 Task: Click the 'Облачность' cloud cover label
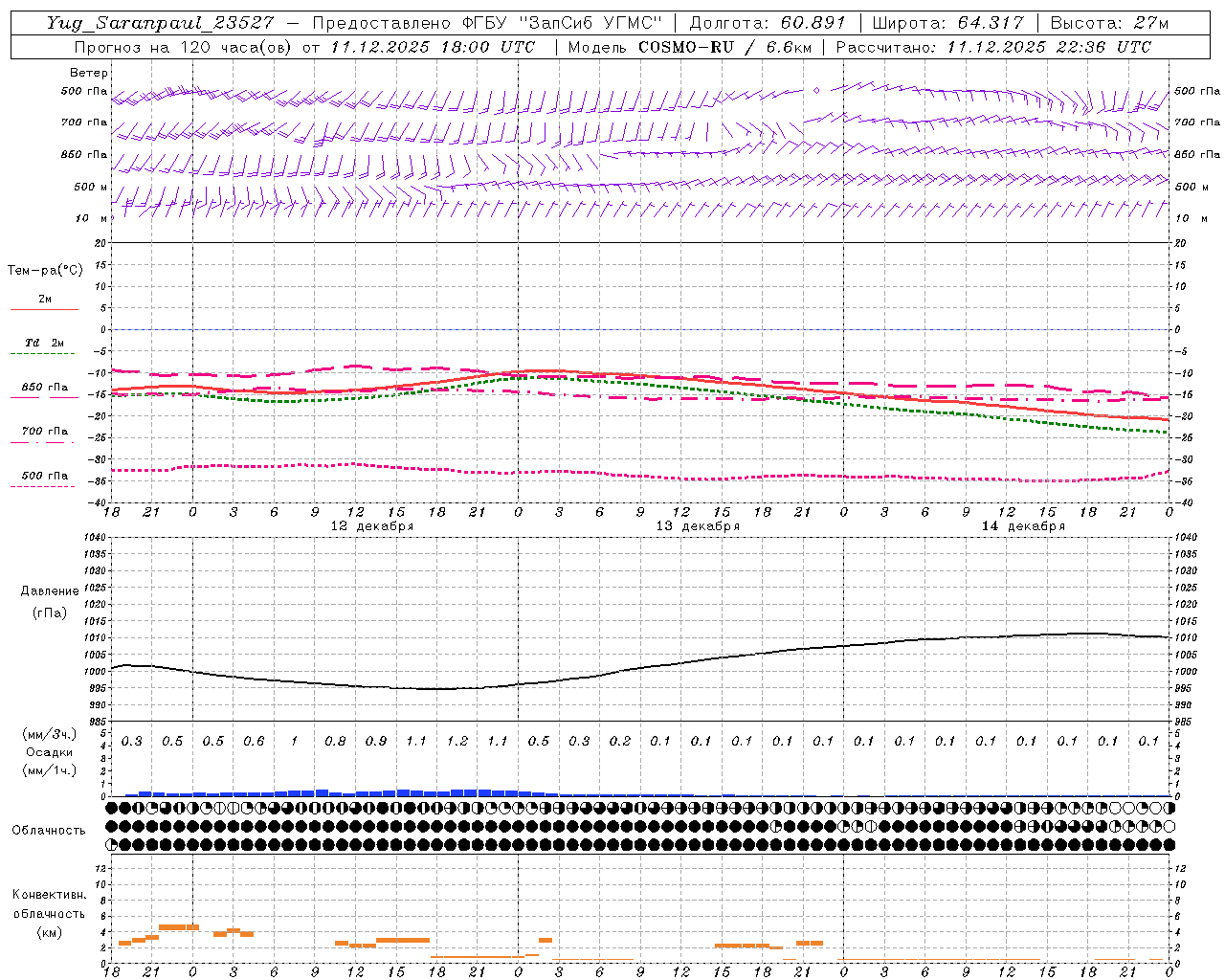pyautogui.click(x=49, y=831)
